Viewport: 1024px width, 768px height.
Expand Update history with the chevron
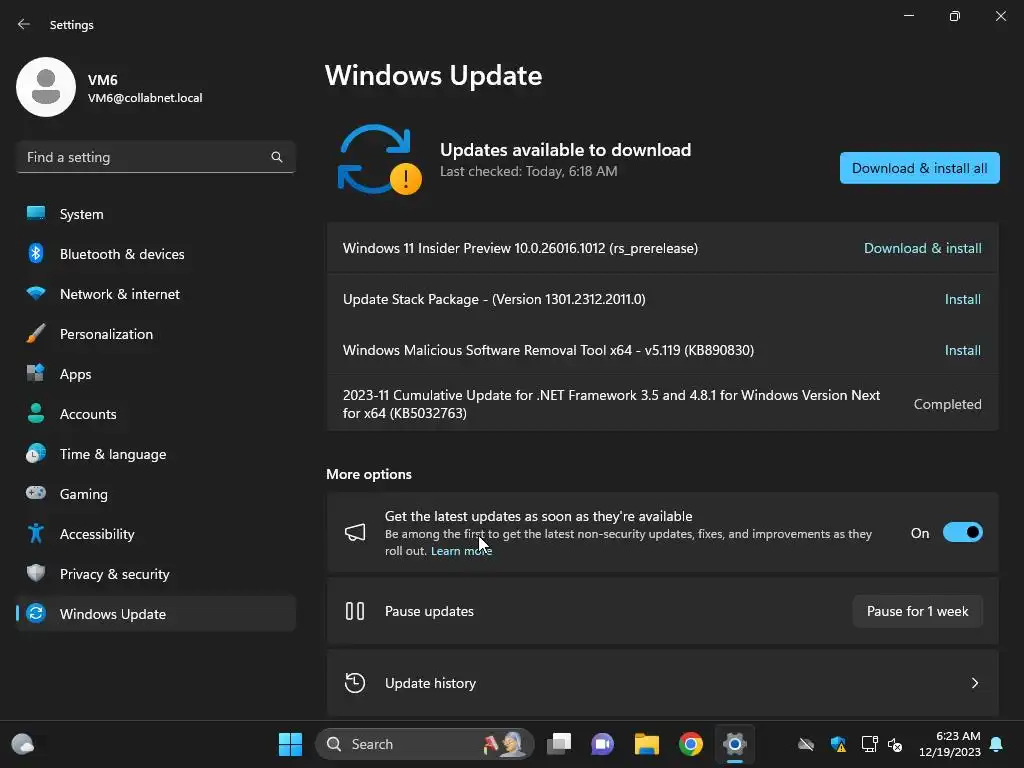[975, 683]
